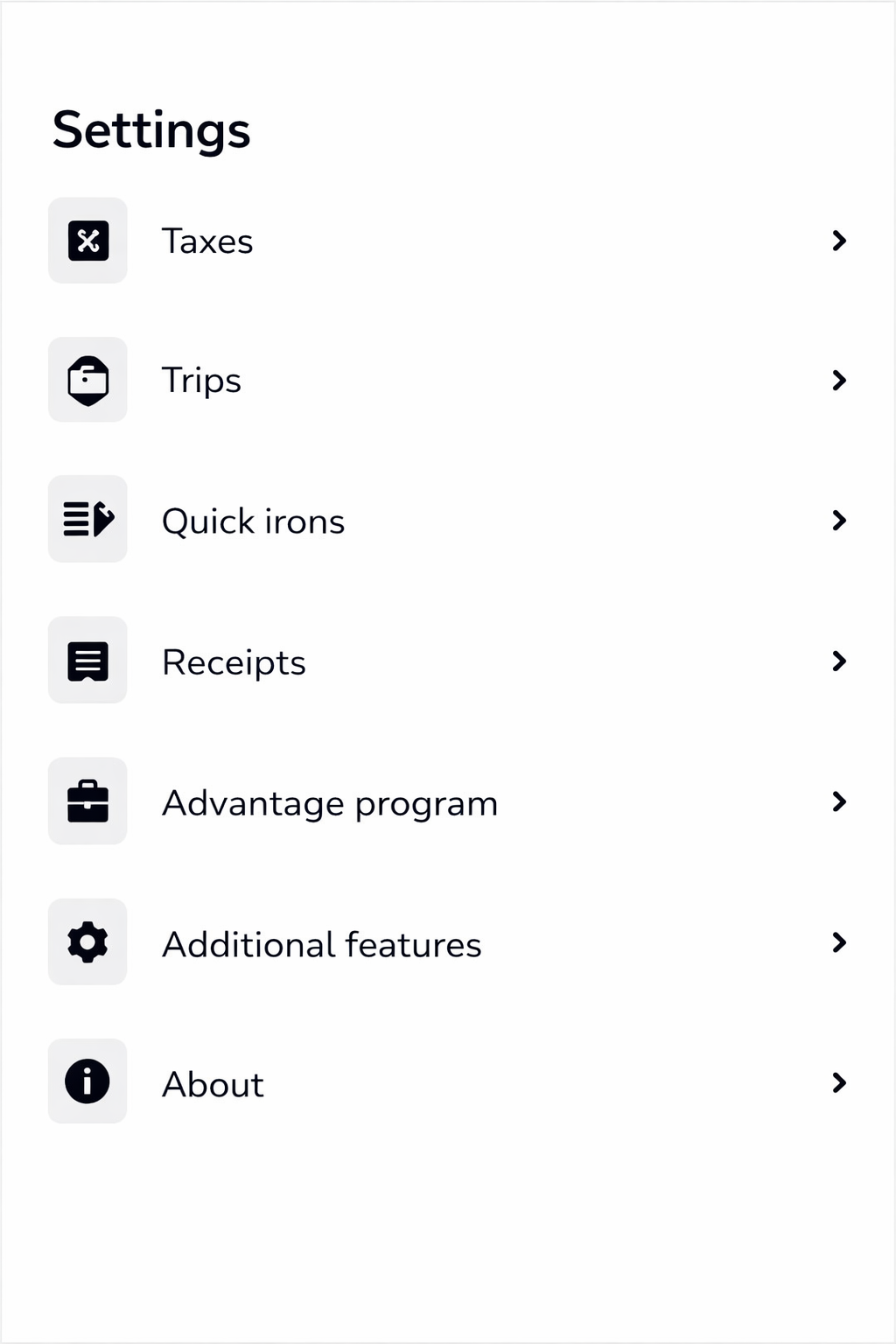Click the Advantage program briefcase icon
The height and width of the screenshot is (1344, 896).
[x=87, y=801]
